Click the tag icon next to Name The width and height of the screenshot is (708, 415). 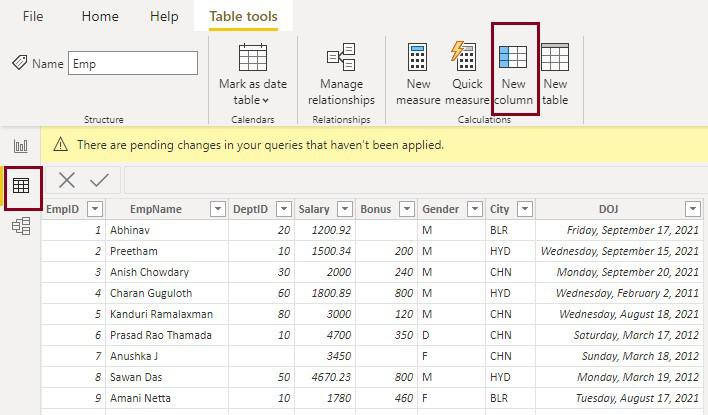click(x=19, y=62)
